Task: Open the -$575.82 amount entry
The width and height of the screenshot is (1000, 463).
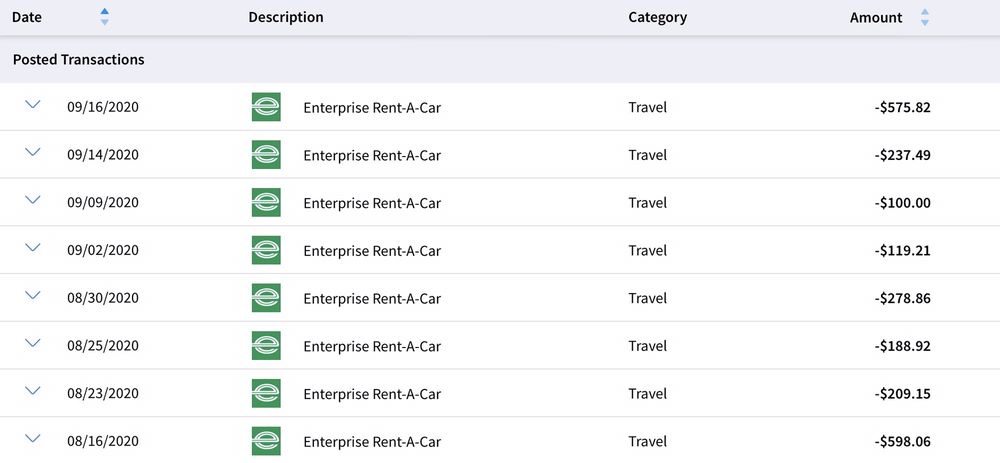Action: (902, 107)
